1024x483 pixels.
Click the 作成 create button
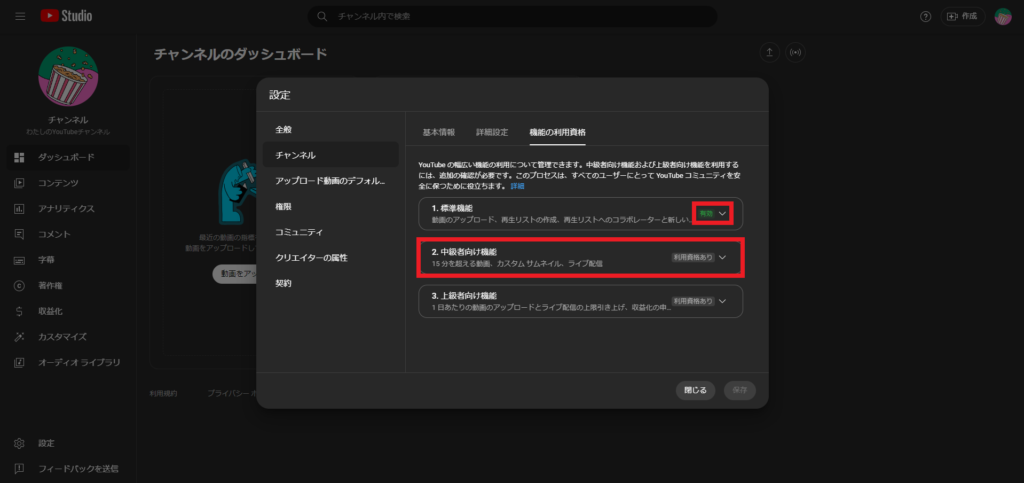click(x=962, y=16)
